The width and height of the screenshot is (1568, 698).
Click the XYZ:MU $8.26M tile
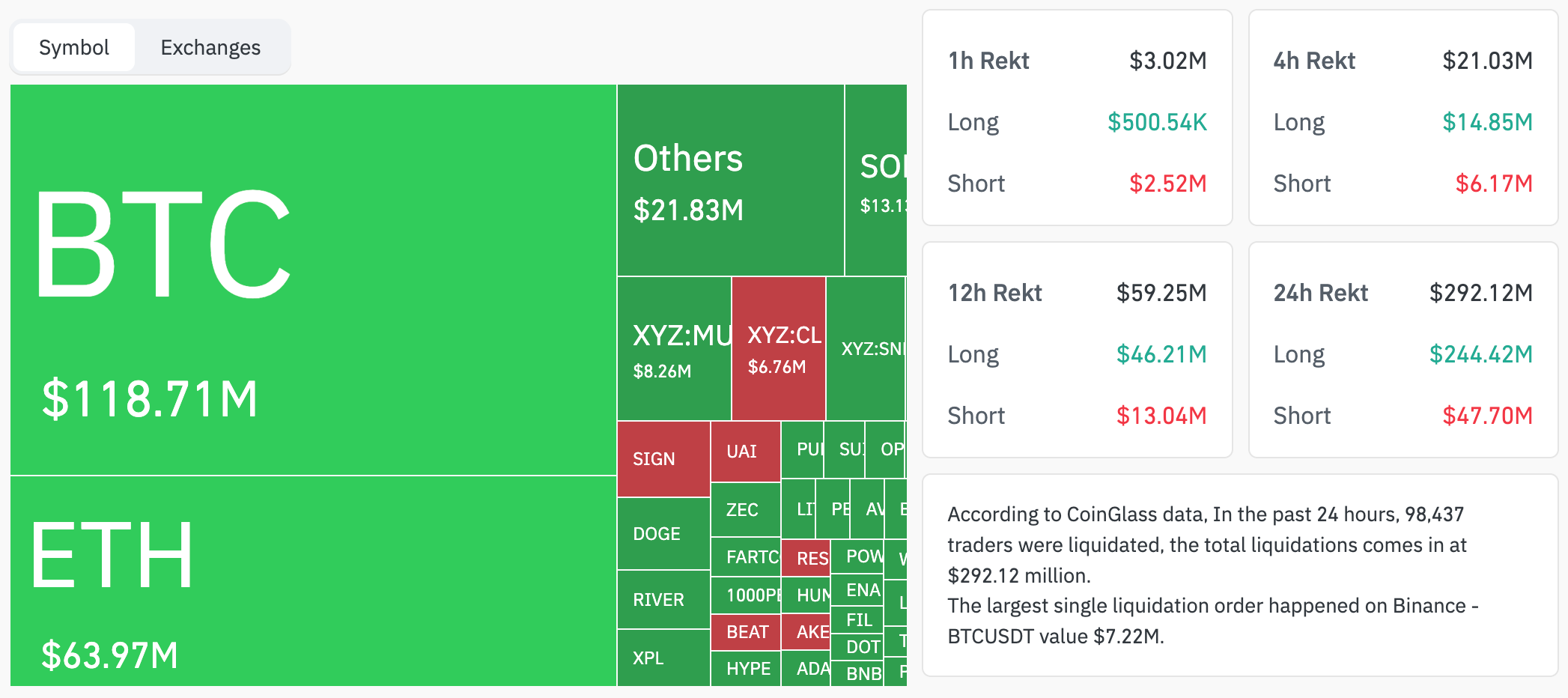[x=674, y=349]
